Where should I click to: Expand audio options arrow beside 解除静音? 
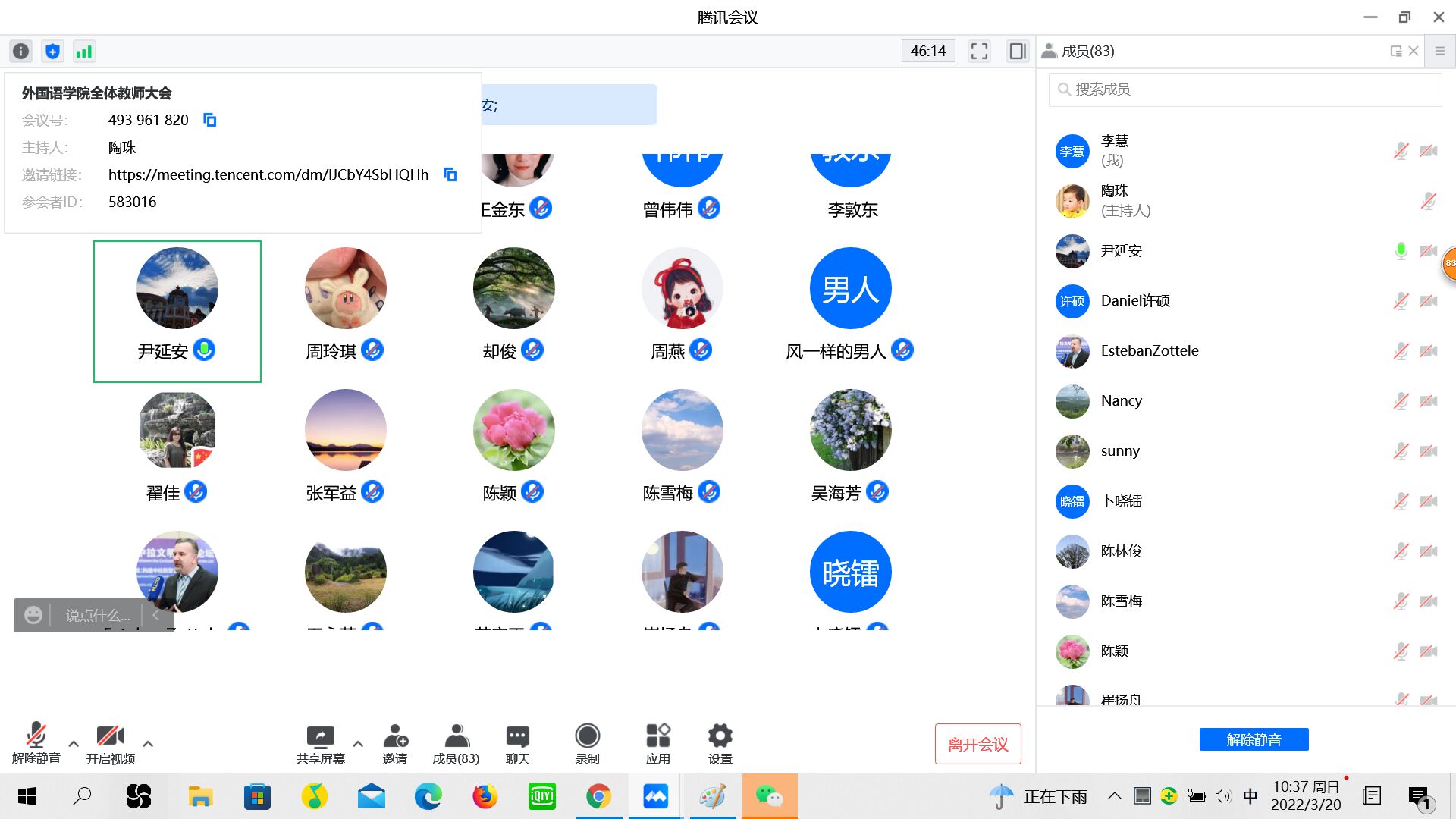74,744
